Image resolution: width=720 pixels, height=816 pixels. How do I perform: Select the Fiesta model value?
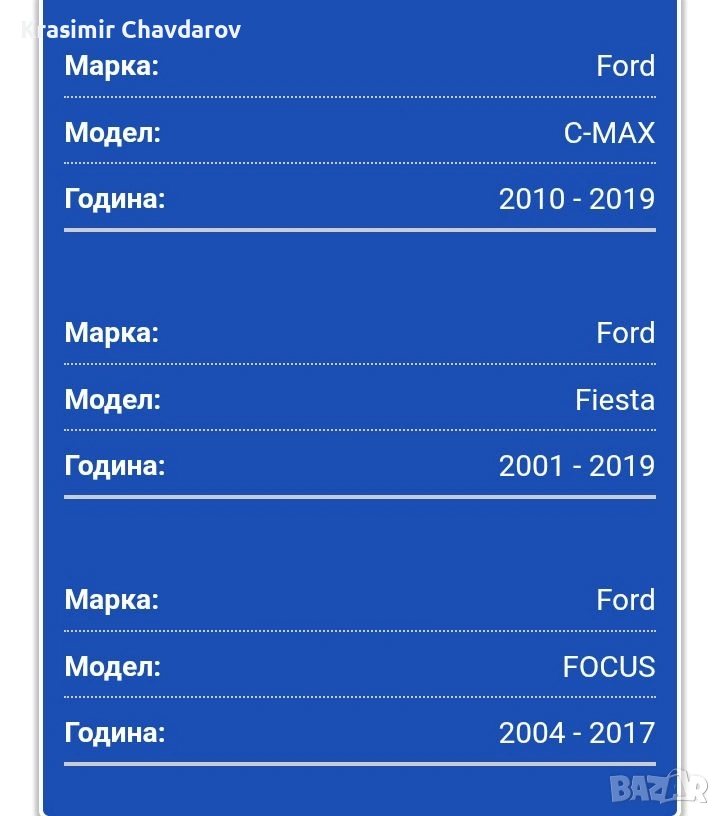[x=615, y=400]
